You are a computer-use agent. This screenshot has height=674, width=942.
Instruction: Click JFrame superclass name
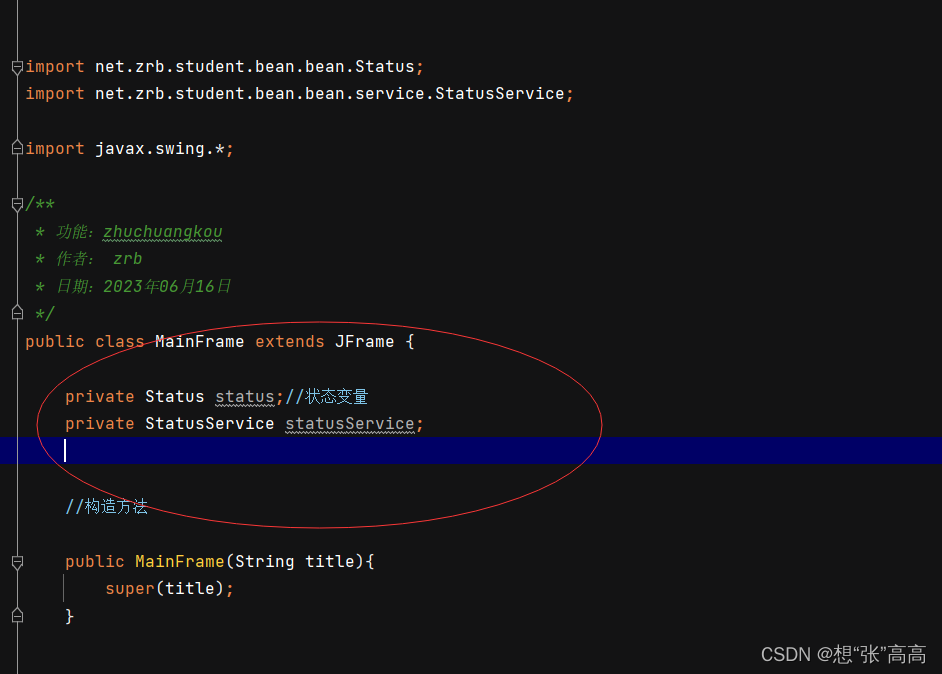[364, 342]
